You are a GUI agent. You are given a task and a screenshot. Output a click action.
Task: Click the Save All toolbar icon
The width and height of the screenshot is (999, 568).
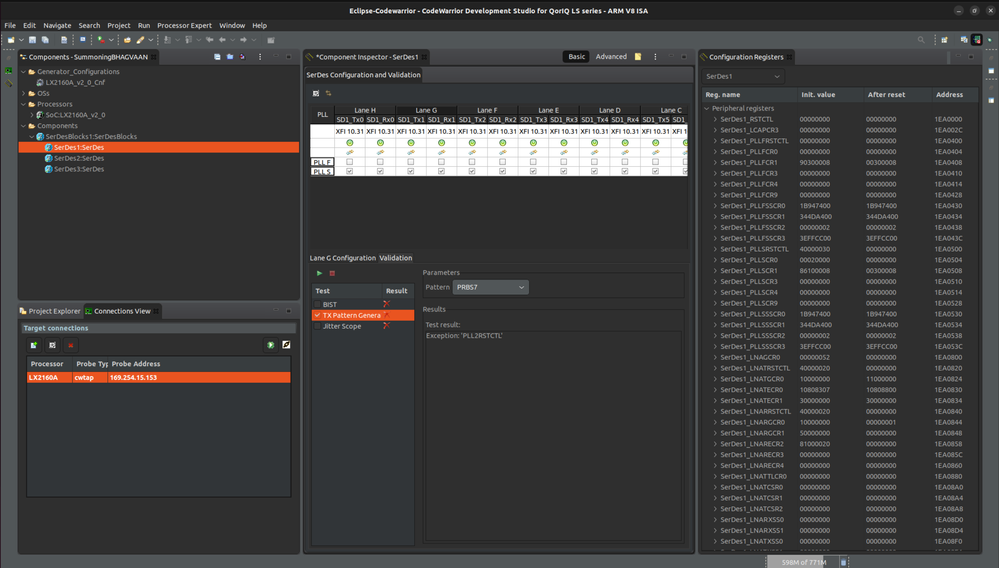tap(45, 40)
